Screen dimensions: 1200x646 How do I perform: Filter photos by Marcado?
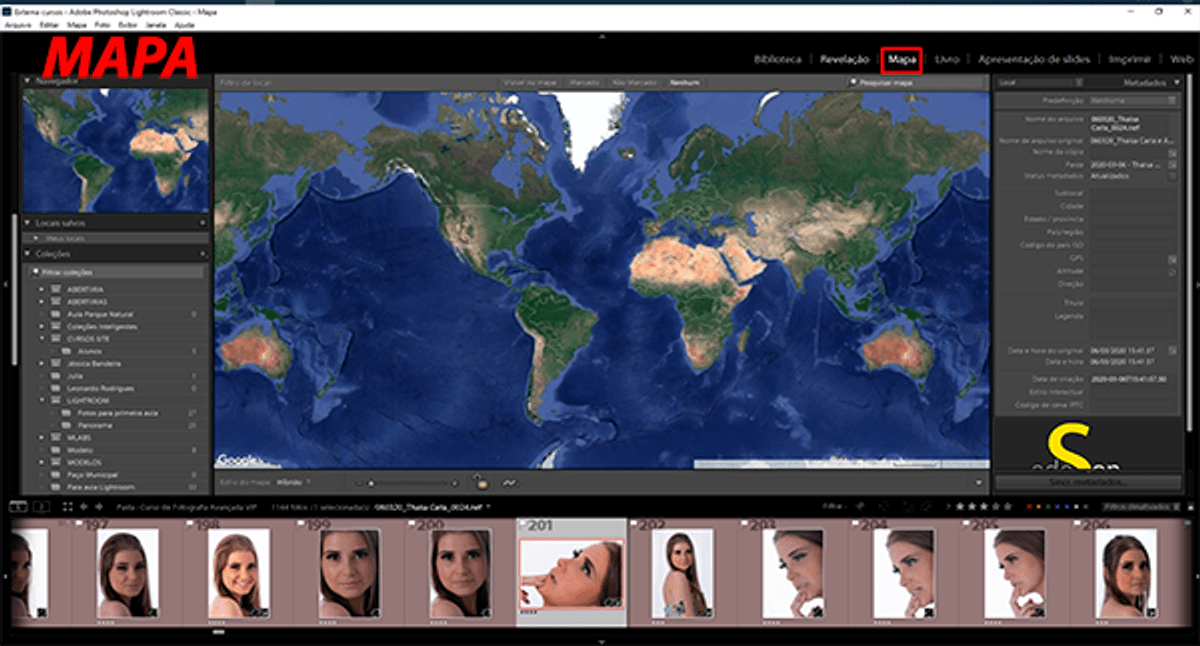(x=582, y=82)
